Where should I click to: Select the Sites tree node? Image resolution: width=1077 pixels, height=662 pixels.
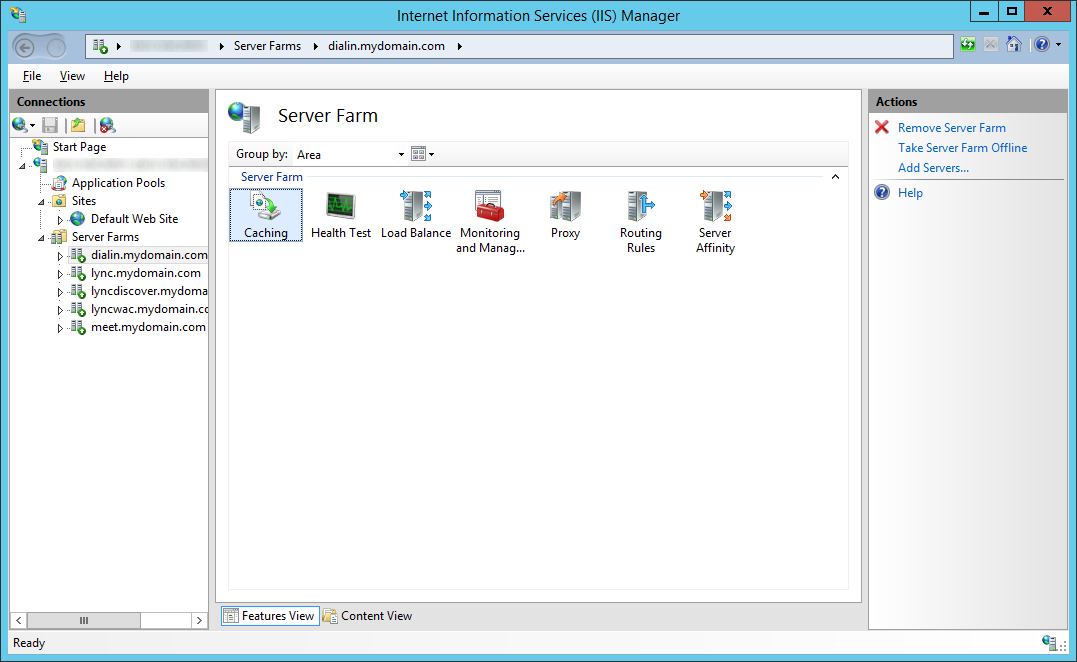[84, 201]
